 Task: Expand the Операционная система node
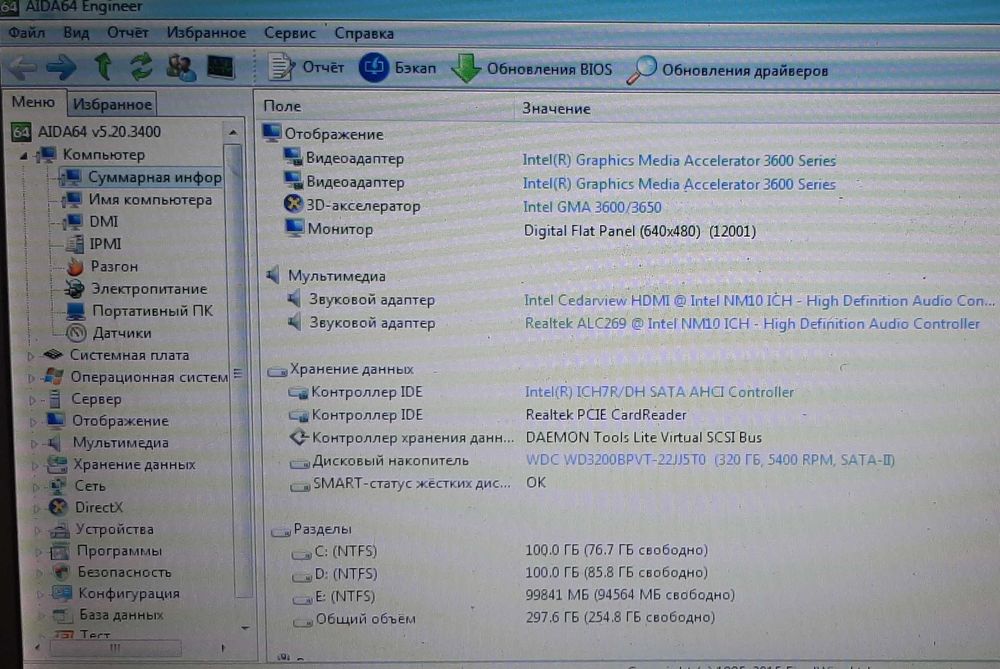31,378
